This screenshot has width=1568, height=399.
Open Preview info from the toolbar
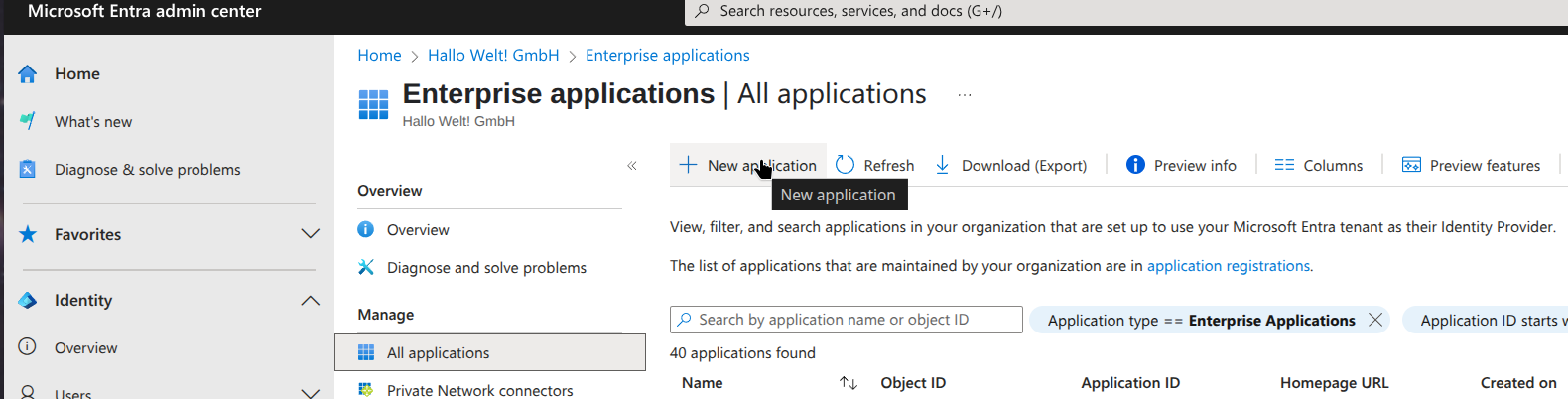point(1181,165)
